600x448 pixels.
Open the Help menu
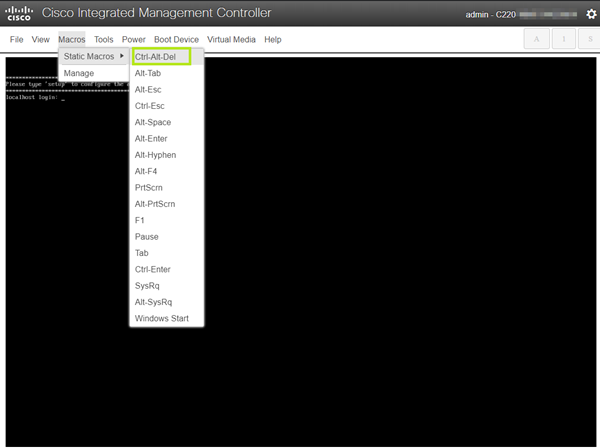coord(273,39)
